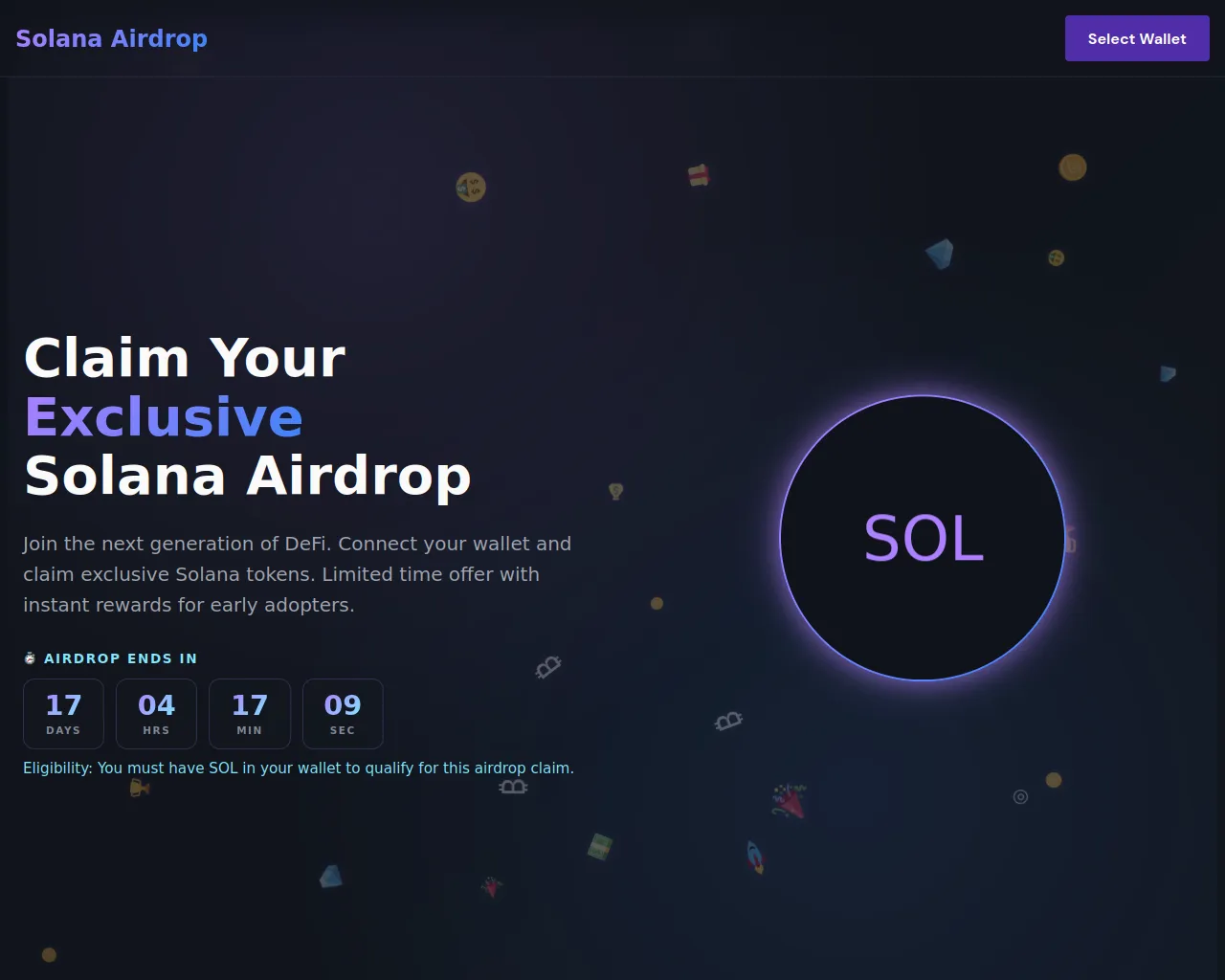Click the gradient word Exclusive in heading
This screenshot has width=1225, height=980.
(x=164, y=417)
